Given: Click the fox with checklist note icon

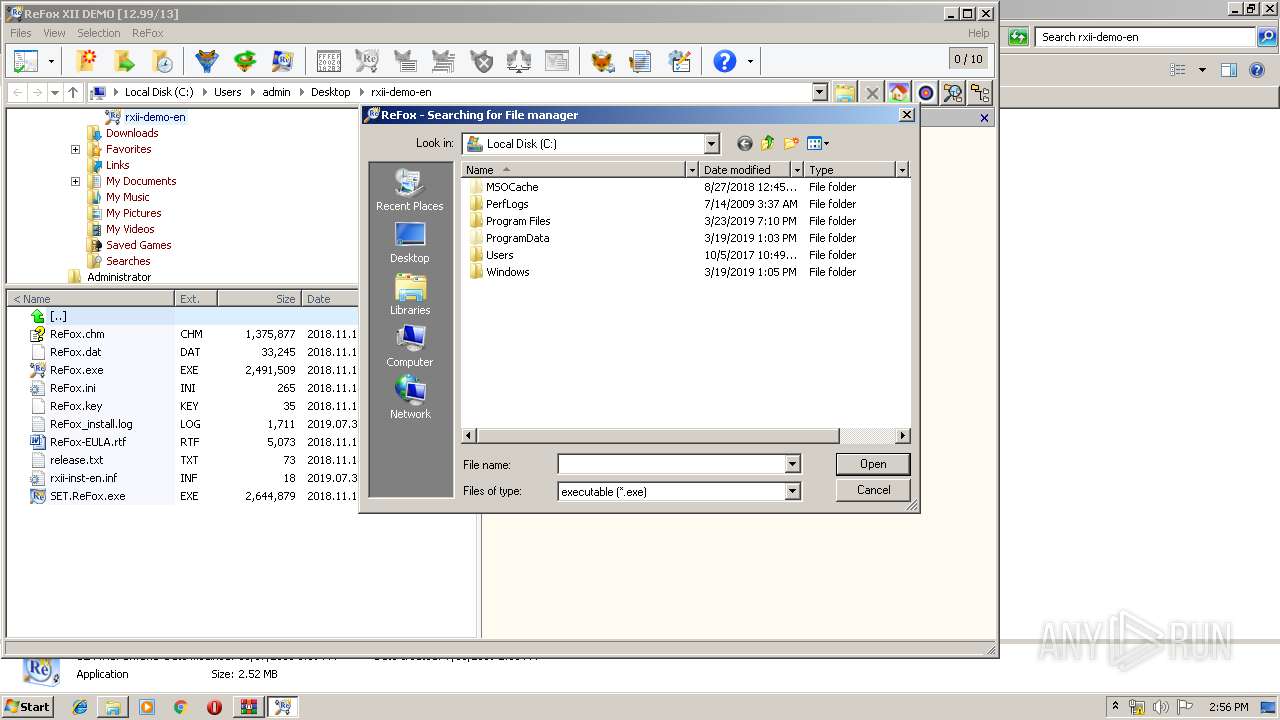Looking at the screenshot, I should (x=680, y=61).
